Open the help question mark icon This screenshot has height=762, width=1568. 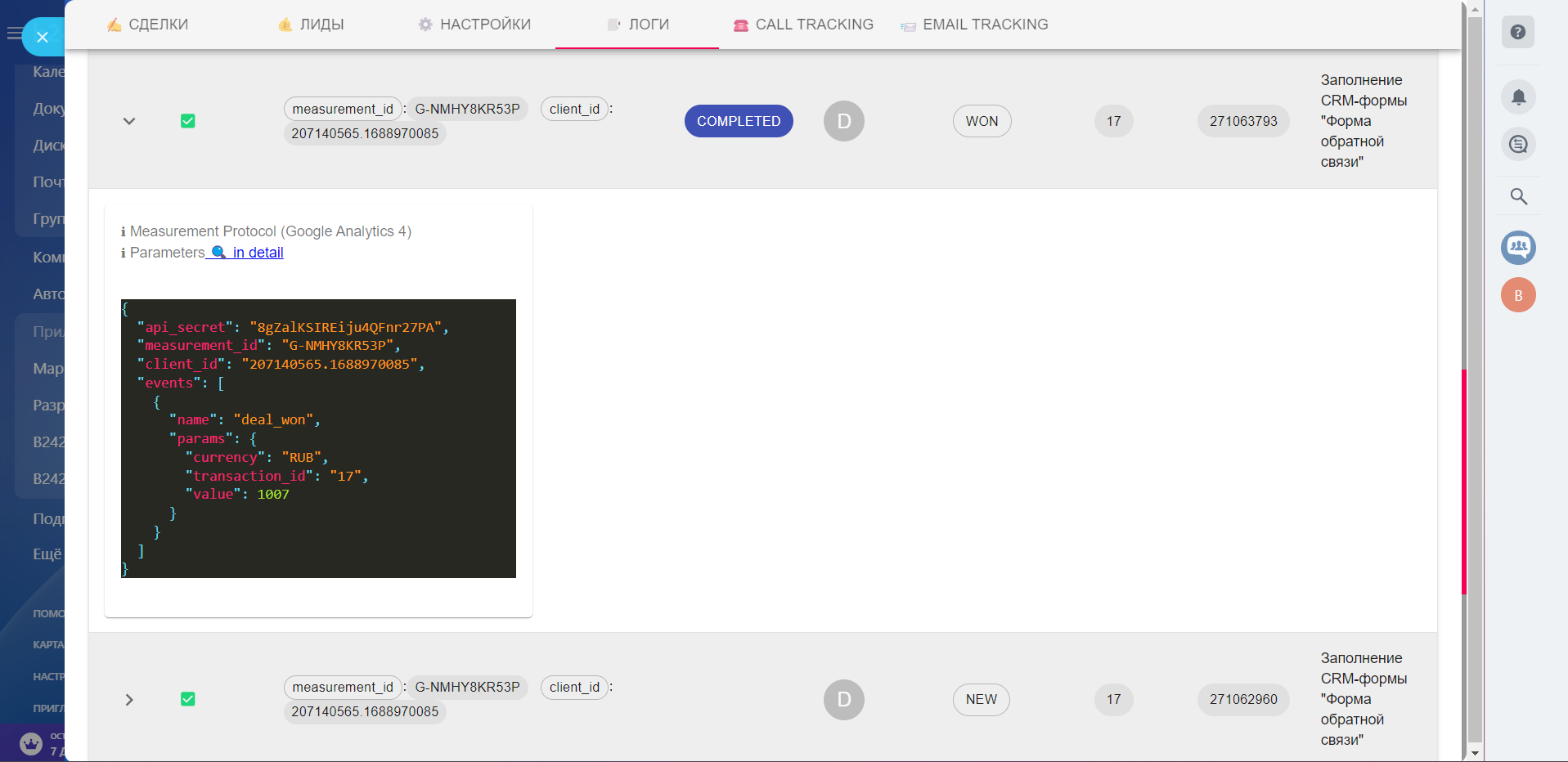(1518, 32)
